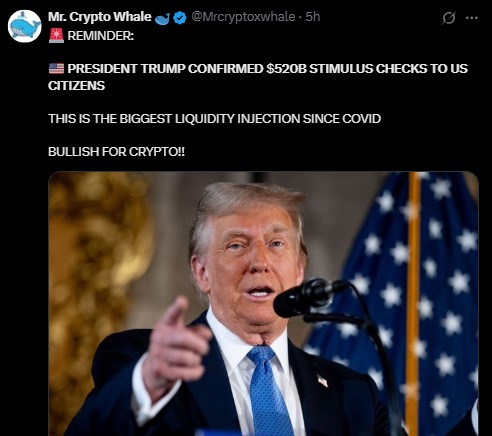The width and height of the screenshot is (492, 436).
Task: Open the three-dot more options menu
Action: [x=472, y=18]
